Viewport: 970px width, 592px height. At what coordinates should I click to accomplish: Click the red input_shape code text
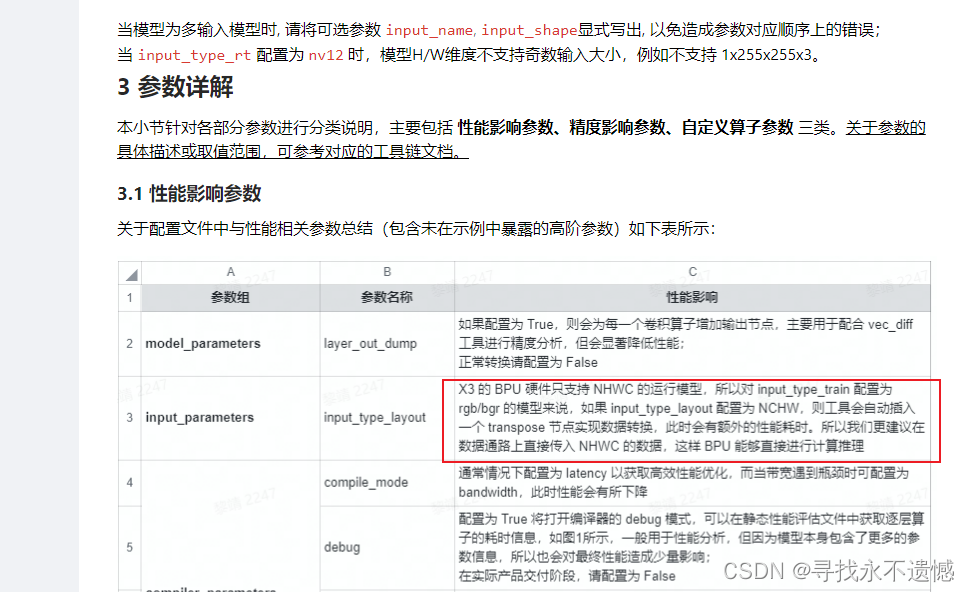pos(529,30)
